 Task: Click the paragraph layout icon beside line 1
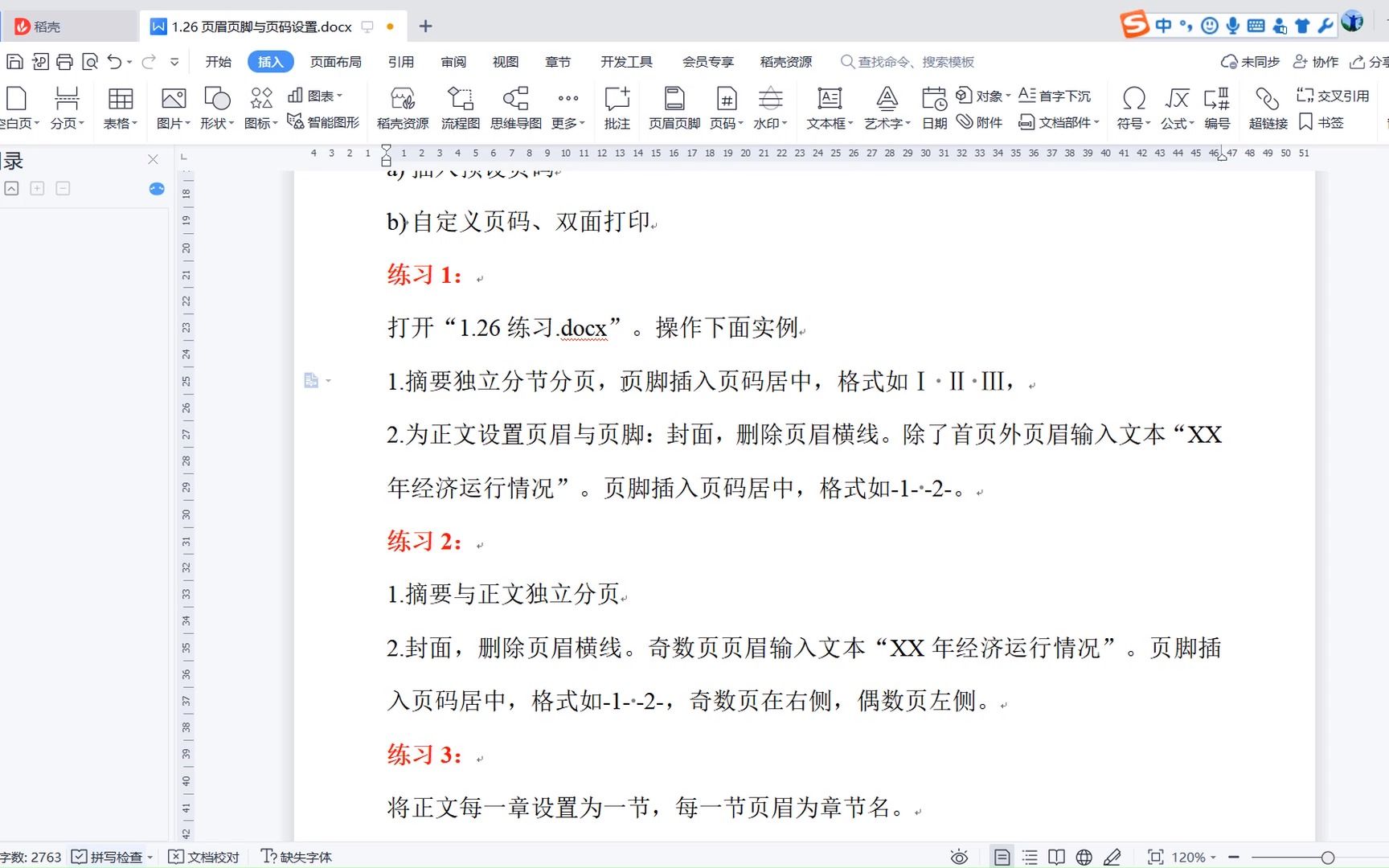tap(312, 380)
